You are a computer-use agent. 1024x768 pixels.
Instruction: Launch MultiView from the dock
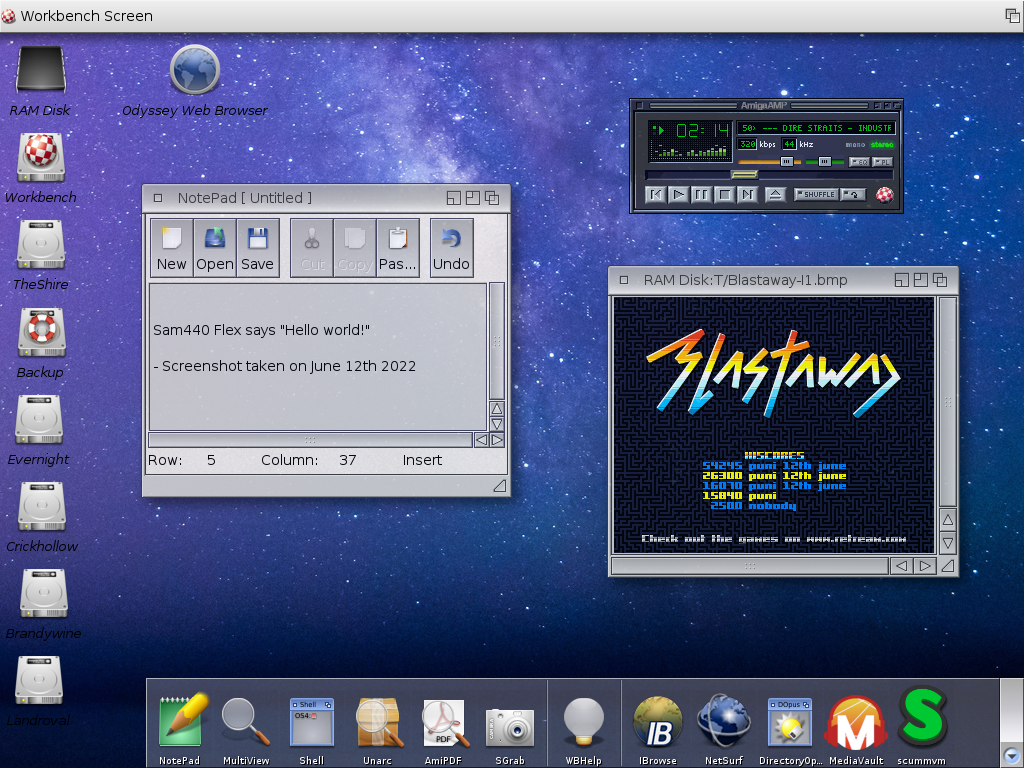pos(246,722)
